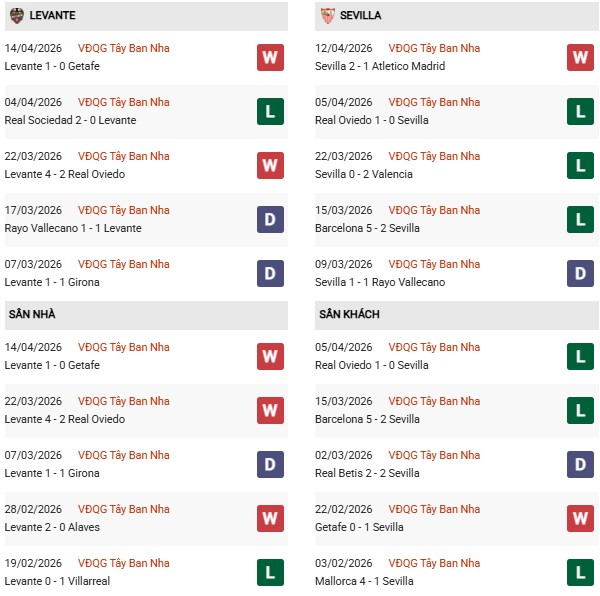Click the Sevilla club crest icon
The width and height of the screenshot is (600, 596).
[327, 15]
